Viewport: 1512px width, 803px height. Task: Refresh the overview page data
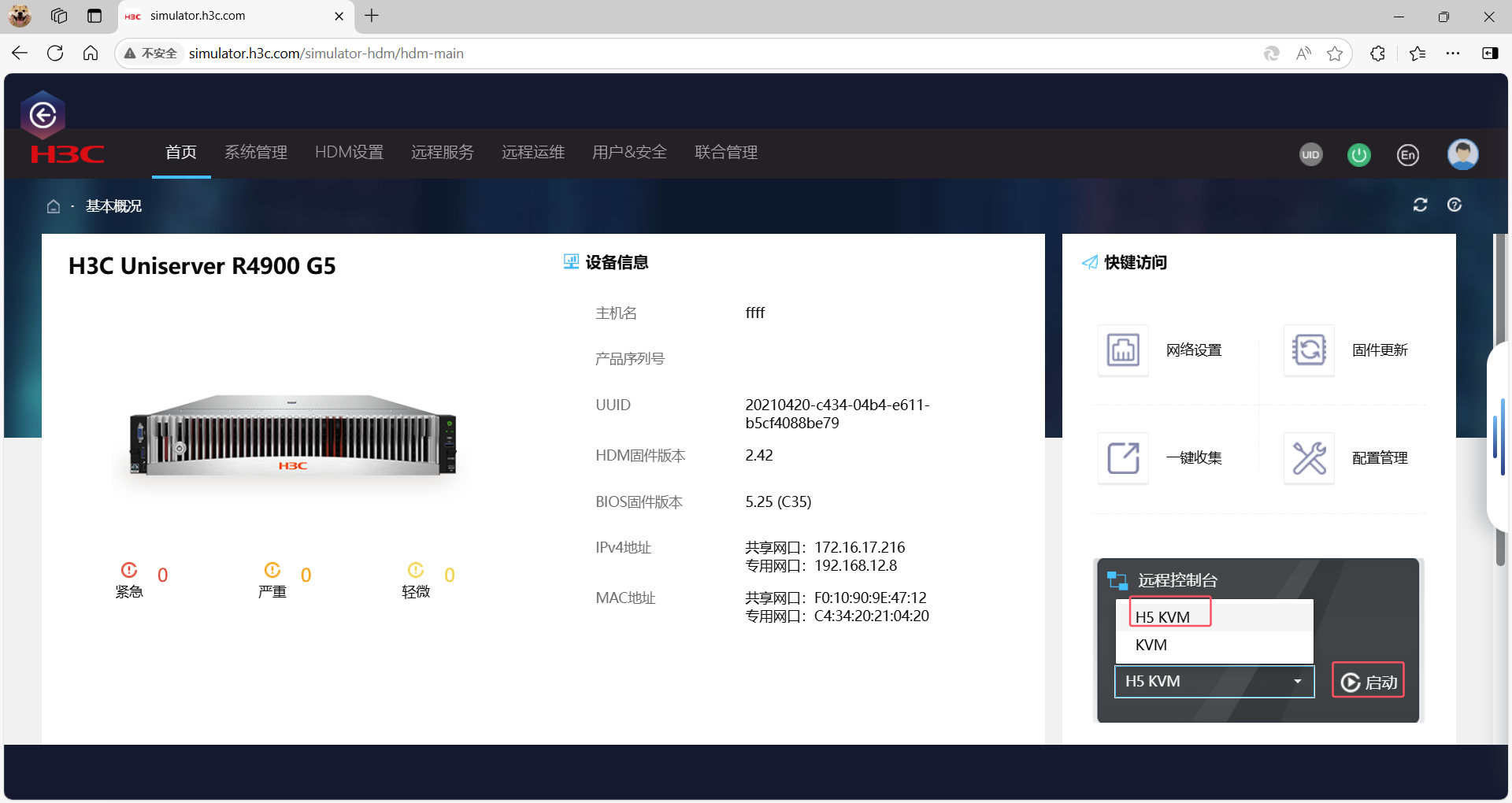click(x=1421, y=205)
